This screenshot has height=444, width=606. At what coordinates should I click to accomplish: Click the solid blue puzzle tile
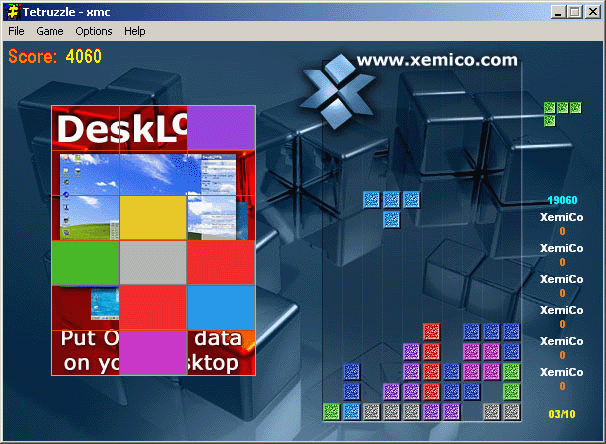coord(221,308)
